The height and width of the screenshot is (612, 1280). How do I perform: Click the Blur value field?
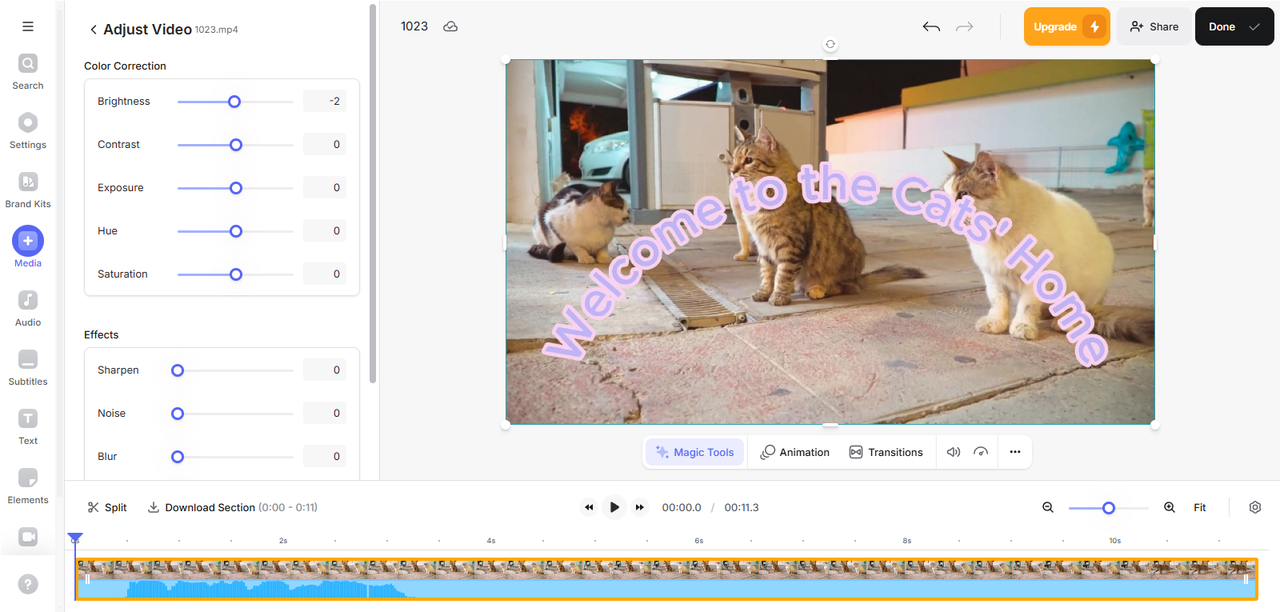coord(325,456)
